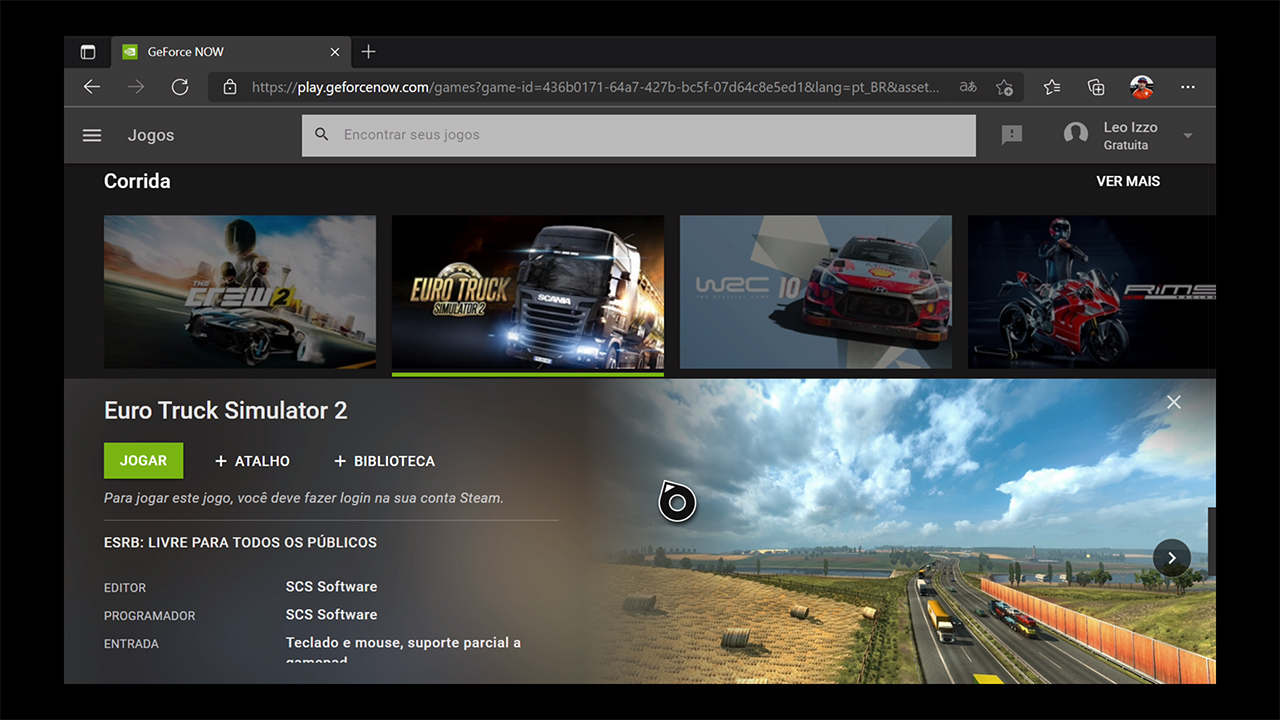
Task: Click the Steam login notice text
Action: (x=304, y=497)
